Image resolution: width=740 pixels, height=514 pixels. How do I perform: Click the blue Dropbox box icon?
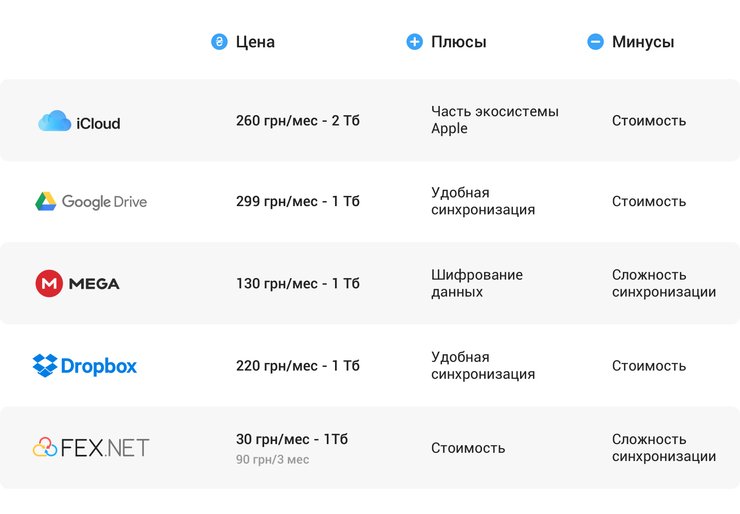click(x=45, y=366)
